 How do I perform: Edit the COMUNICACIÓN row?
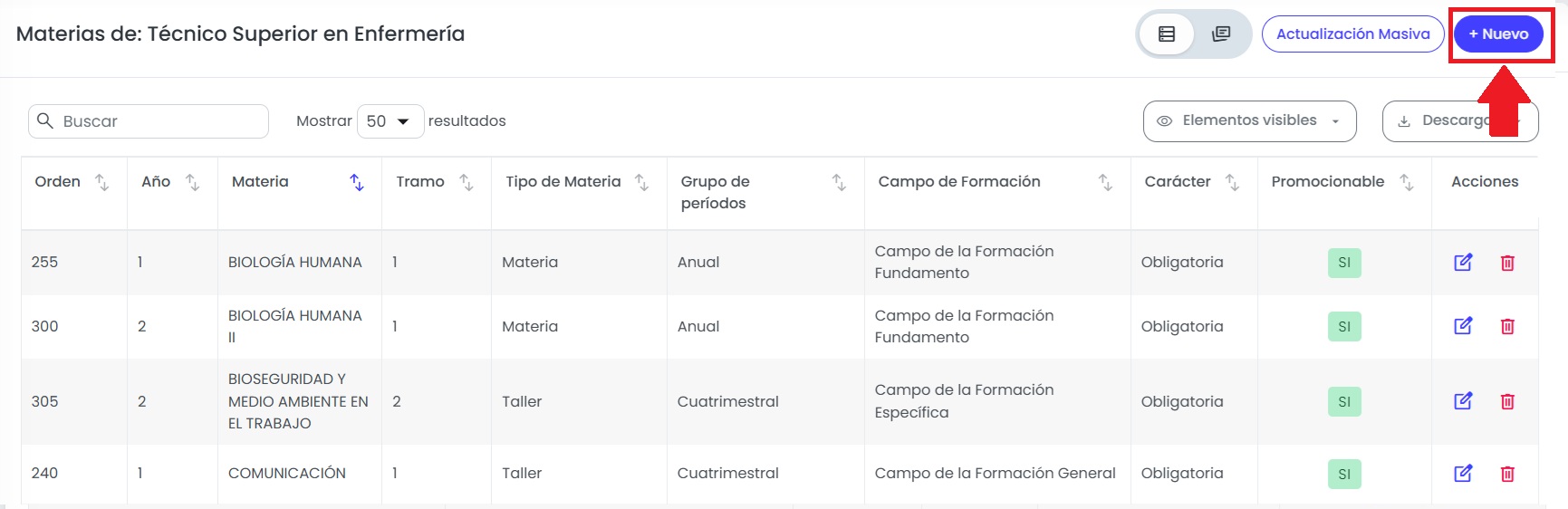click(x=1463, y=474)
